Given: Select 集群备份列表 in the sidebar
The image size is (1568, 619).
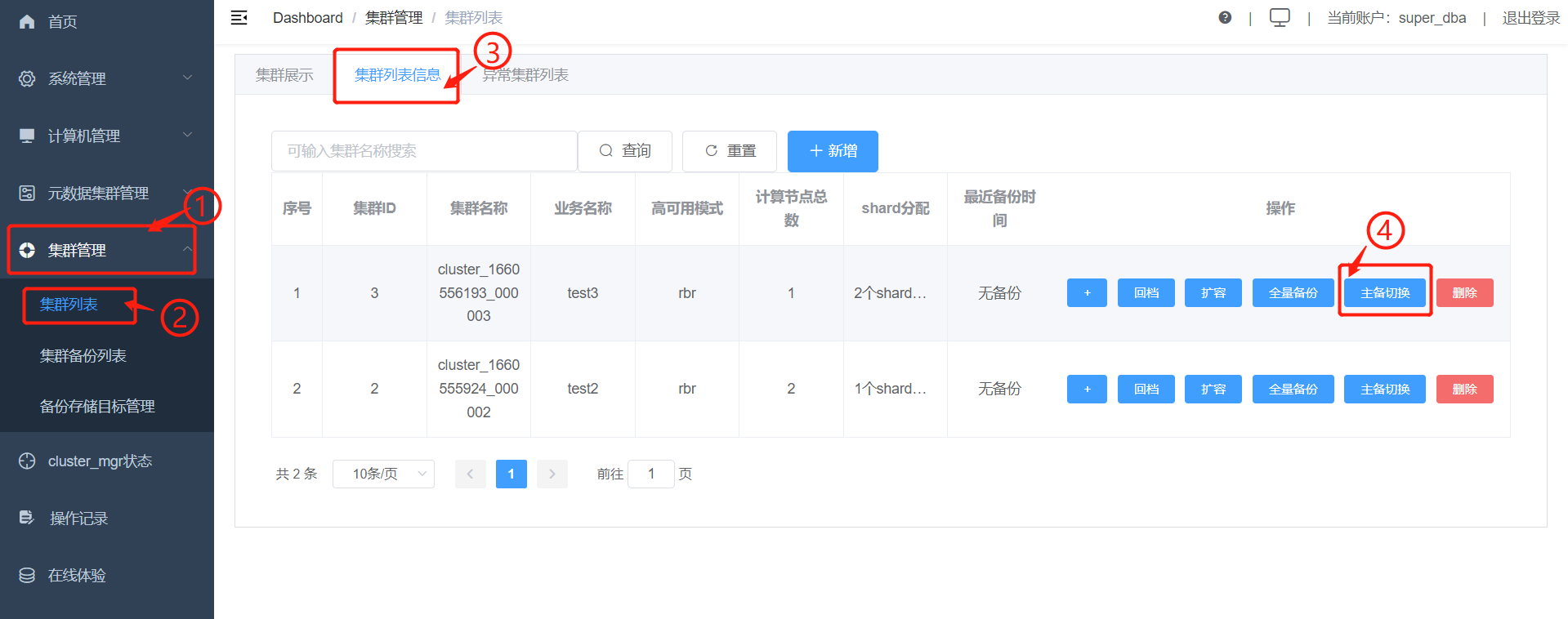Looking at the screenshot, I should pyautogui.click(x=83, y=356).
